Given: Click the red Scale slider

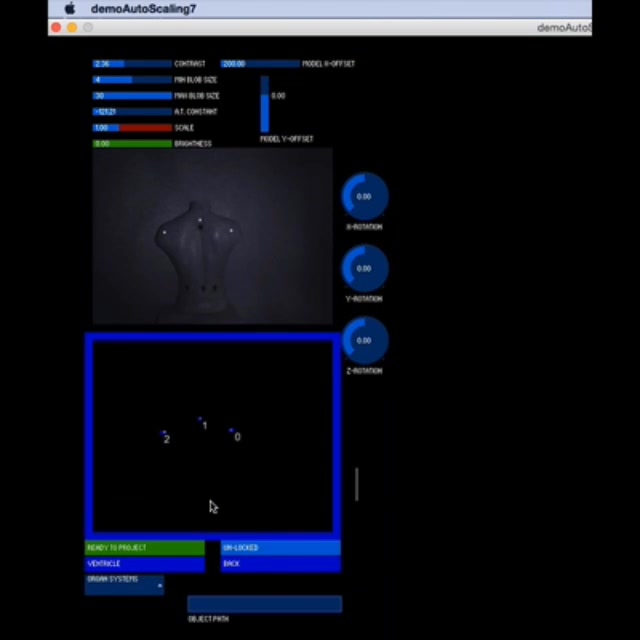Looking at the screenshot, I should click(132, 128).
